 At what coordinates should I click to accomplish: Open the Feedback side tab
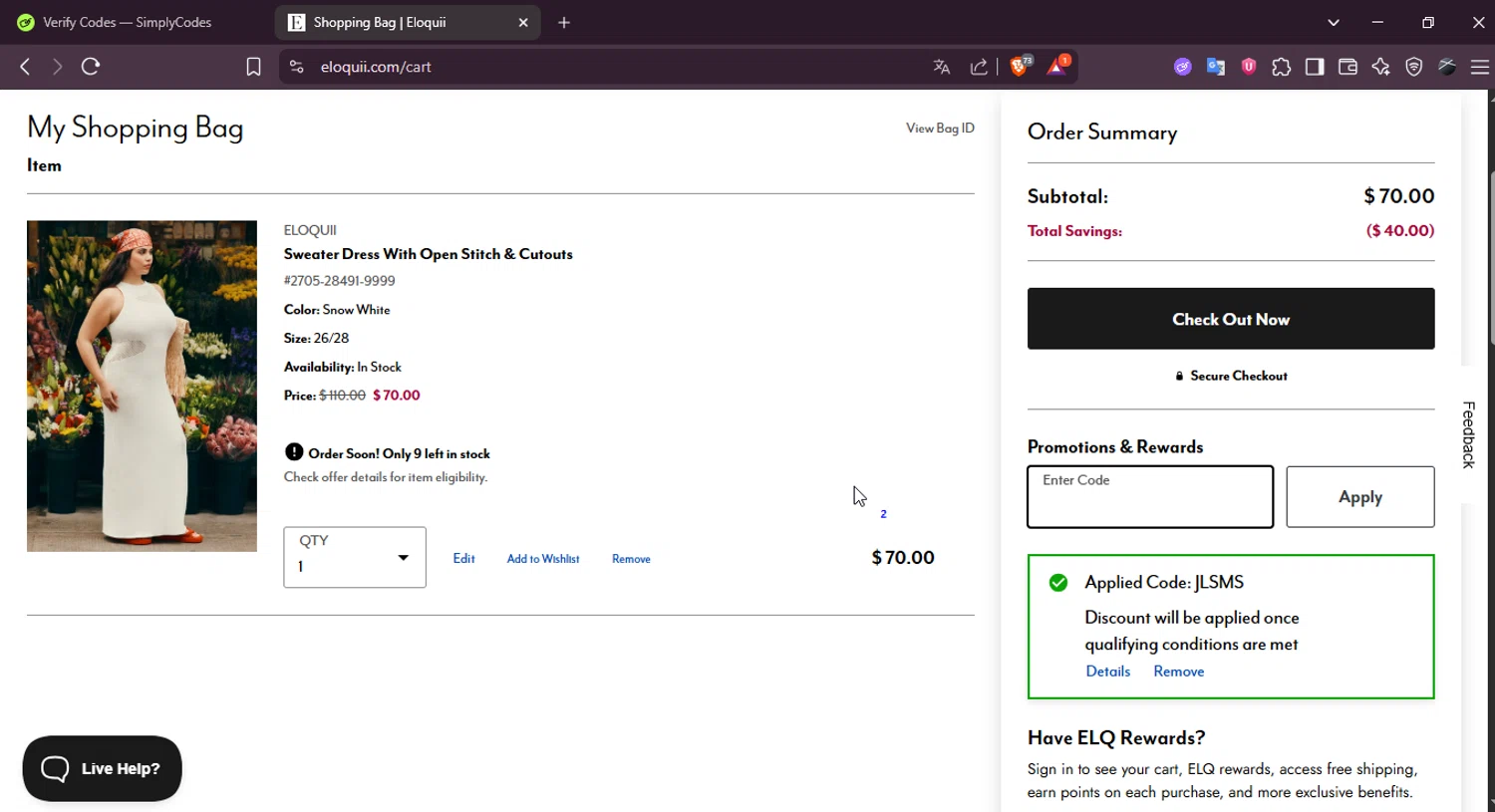(x=1468, y=434)
